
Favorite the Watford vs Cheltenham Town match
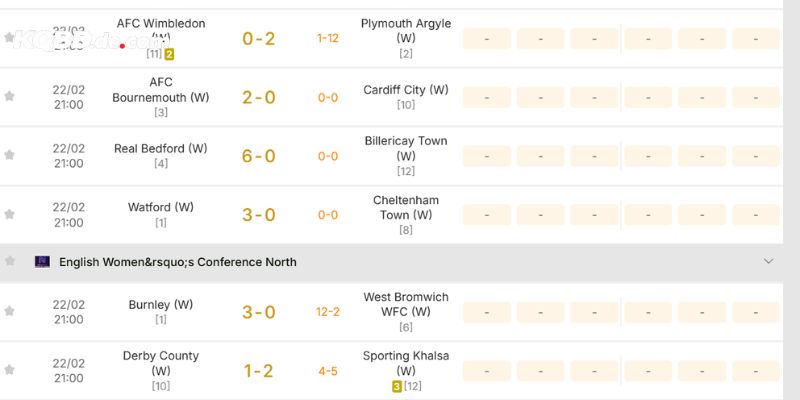[10, 214]
